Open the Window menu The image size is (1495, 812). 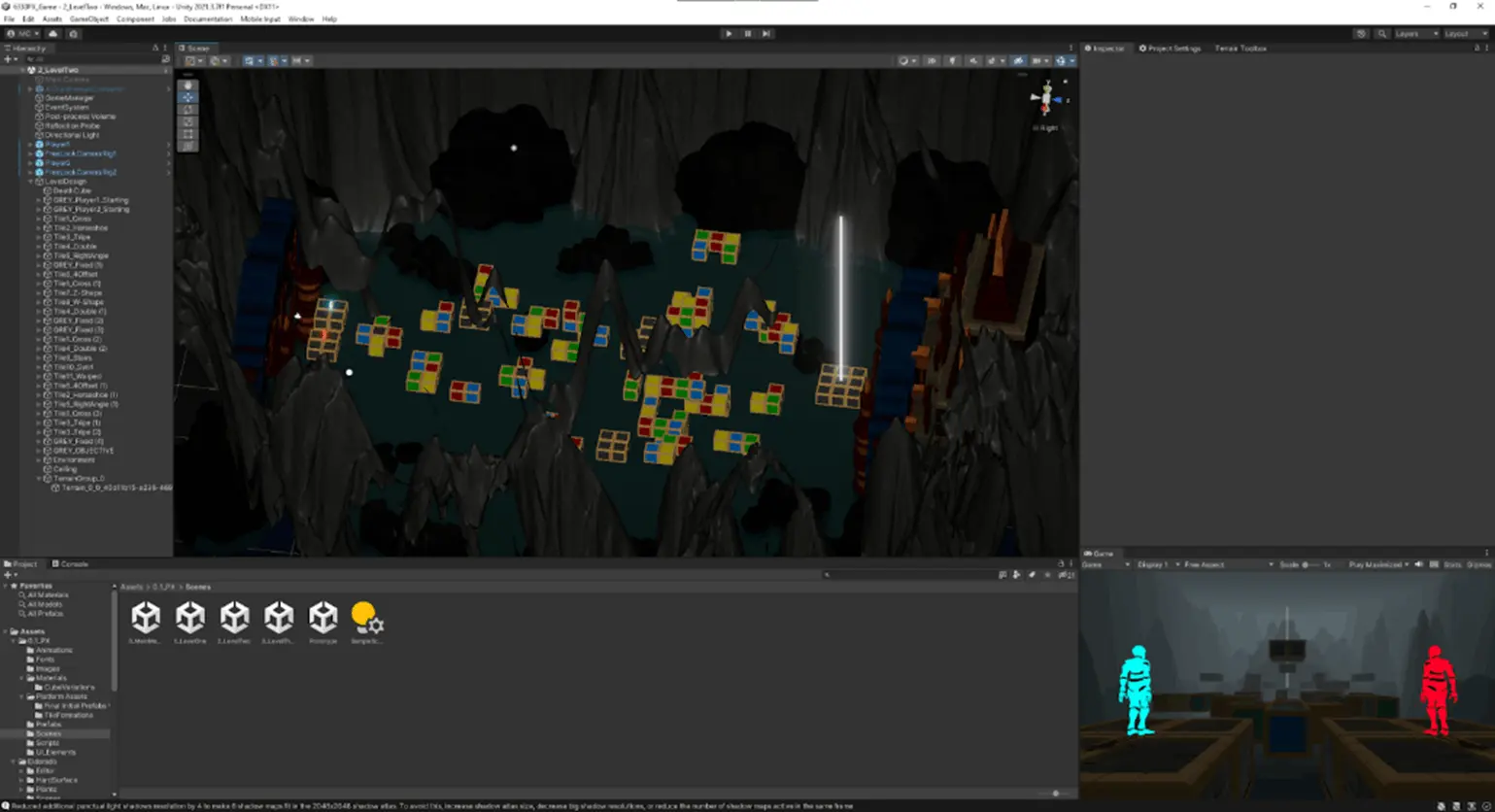(x=301, y=19)
